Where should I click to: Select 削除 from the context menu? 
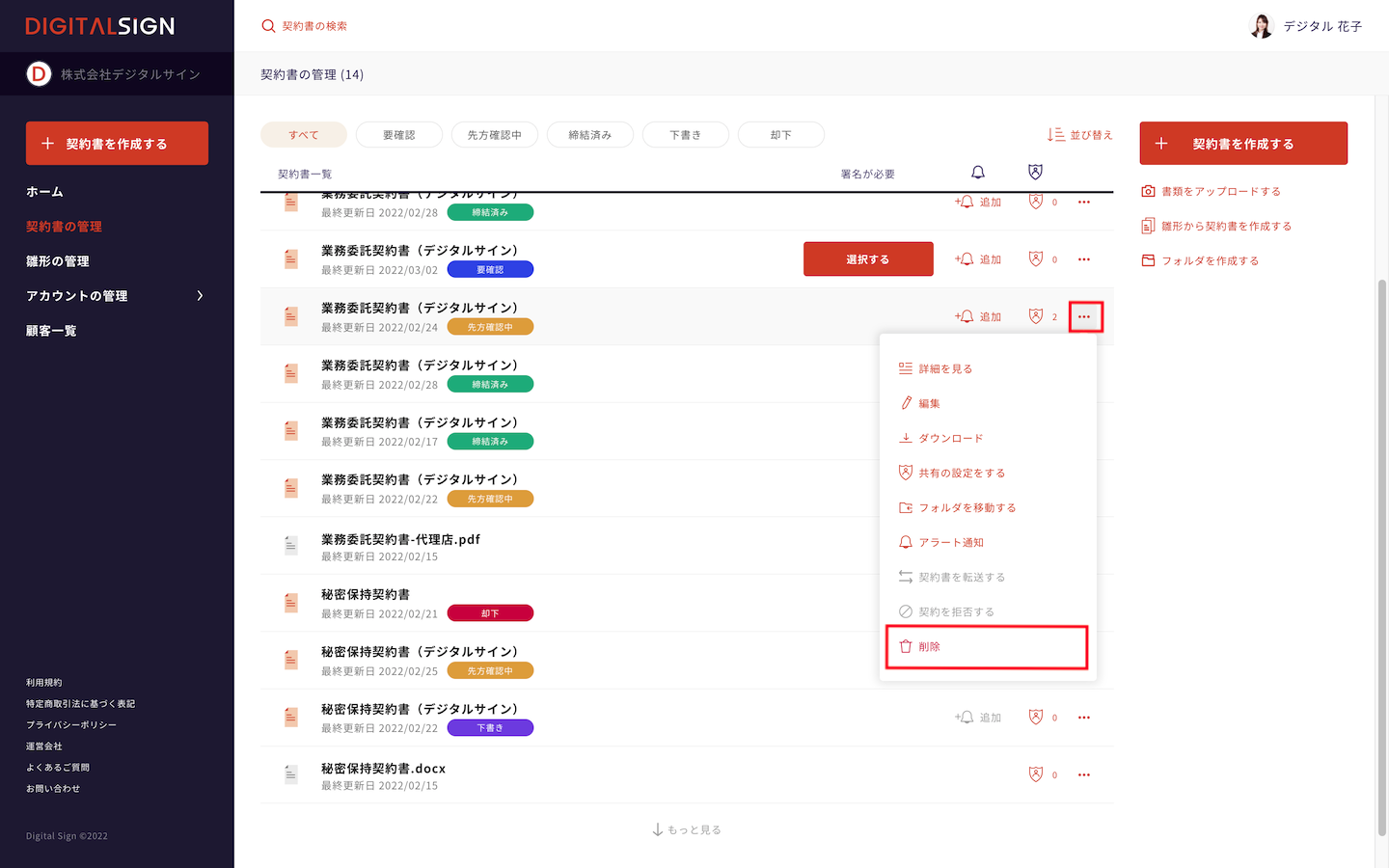(x=986, y=647)
